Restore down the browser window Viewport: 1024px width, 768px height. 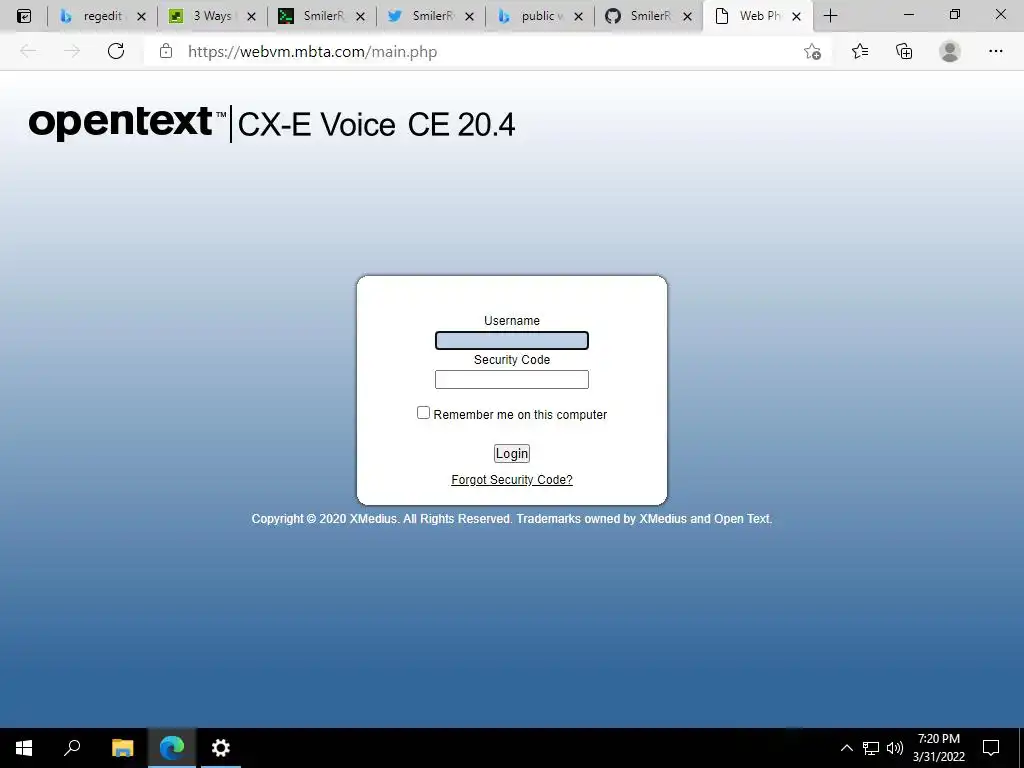click(x=954, y=15)
